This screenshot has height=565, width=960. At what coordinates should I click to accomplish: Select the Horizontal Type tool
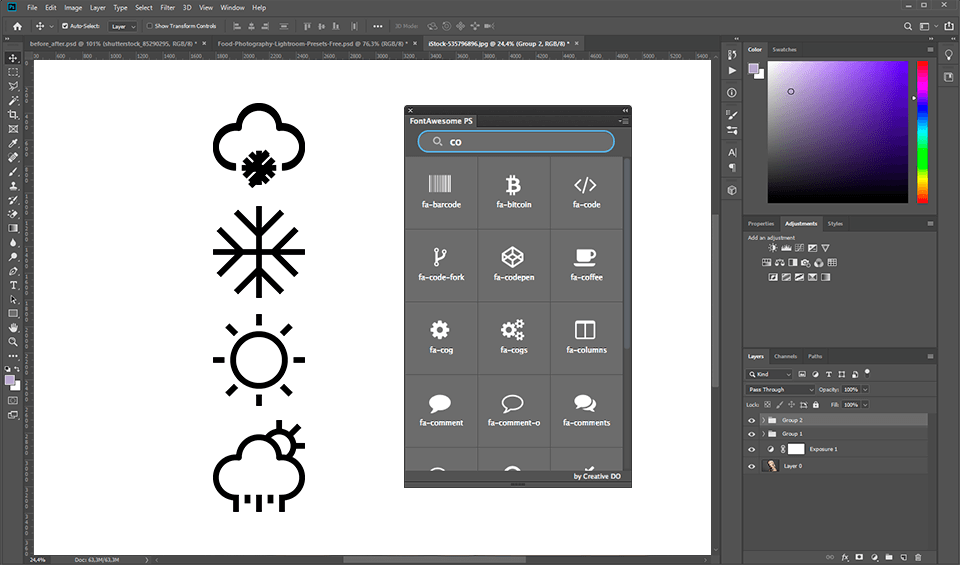(x=13, y=285)
